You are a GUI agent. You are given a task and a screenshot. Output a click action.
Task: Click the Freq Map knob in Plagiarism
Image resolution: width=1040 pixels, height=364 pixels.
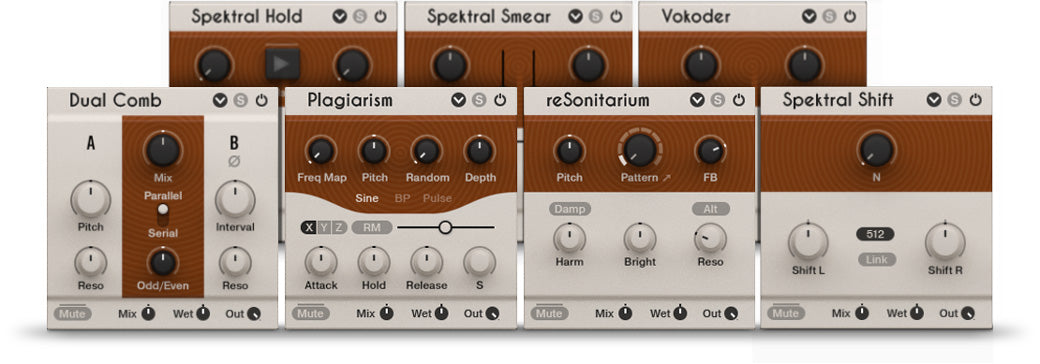[321, 151]
